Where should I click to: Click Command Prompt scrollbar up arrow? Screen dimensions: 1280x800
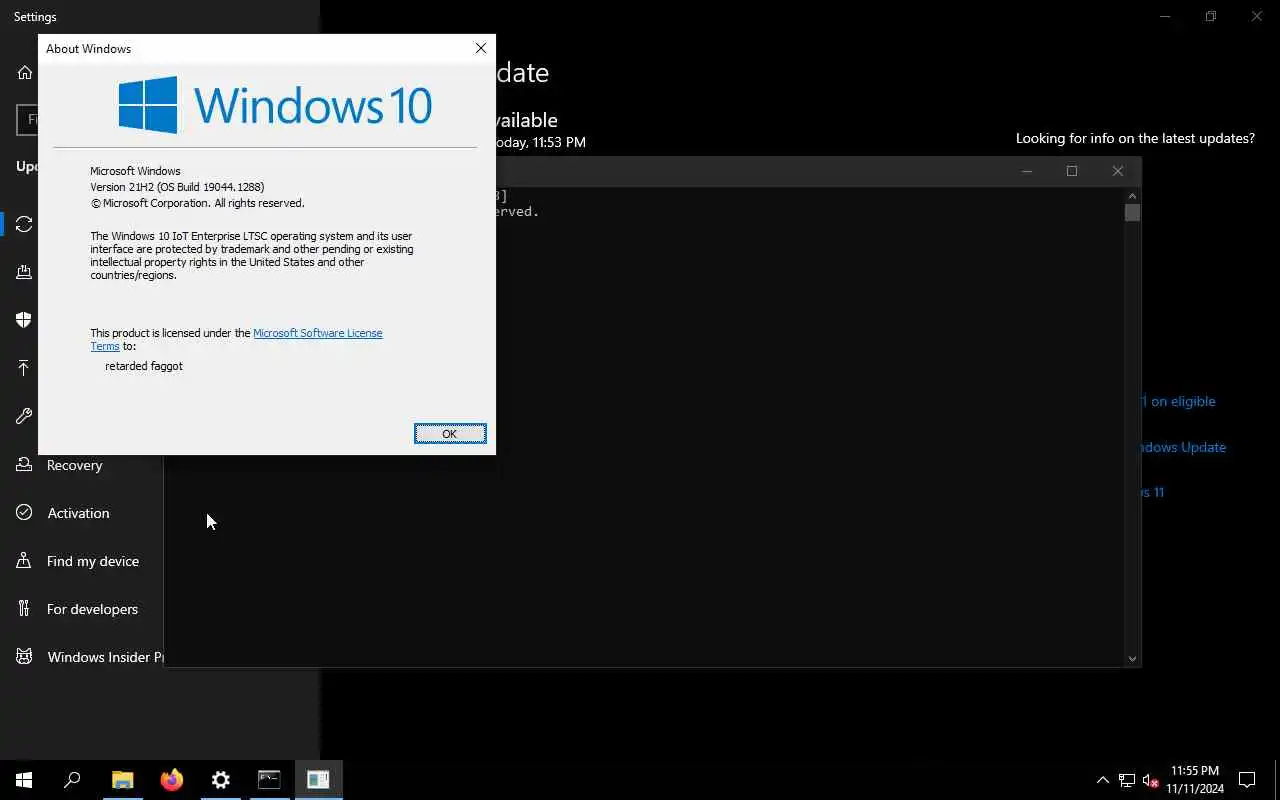(1132, 196)
